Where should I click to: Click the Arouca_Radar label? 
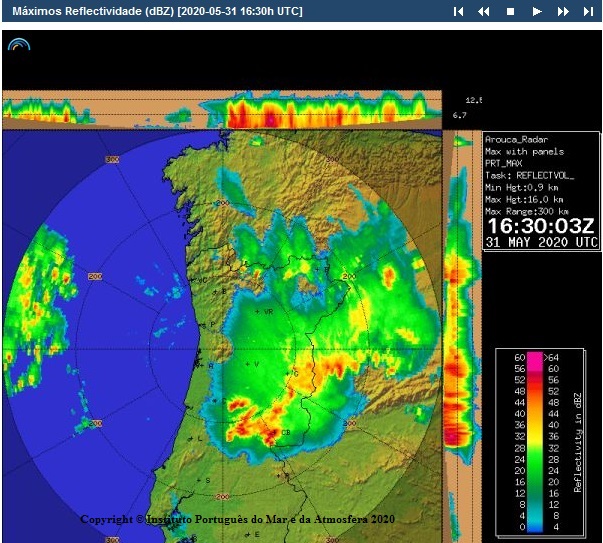coord(516,139)
